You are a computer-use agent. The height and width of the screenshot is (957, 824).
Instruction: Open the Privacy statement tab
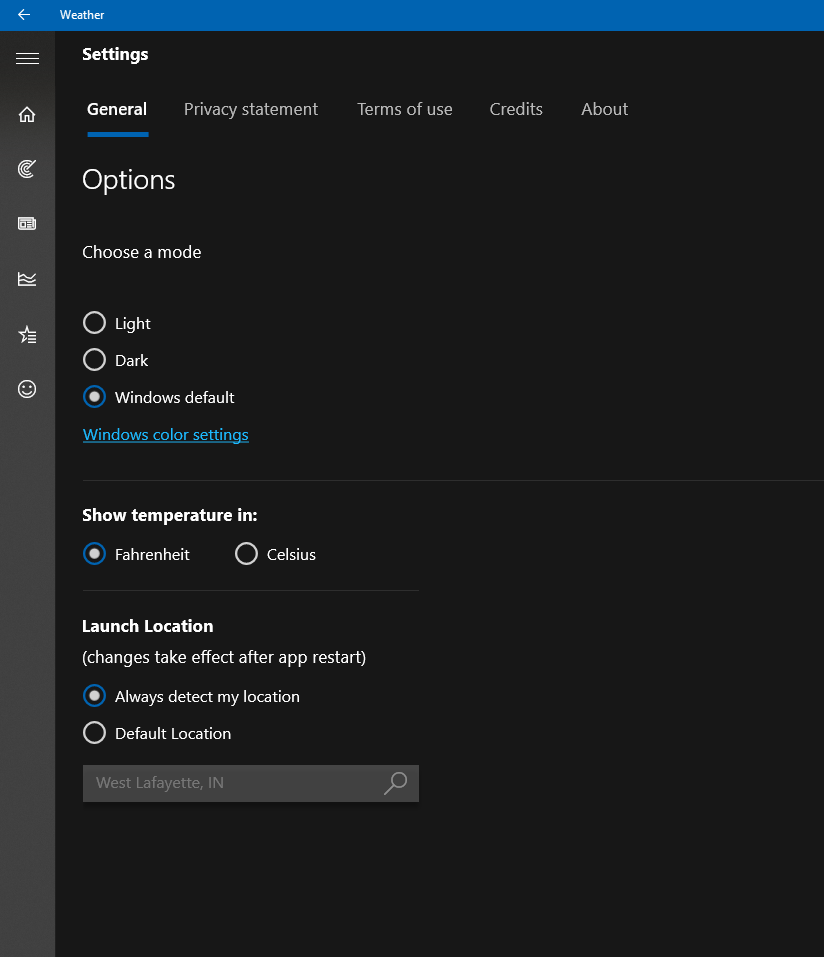251,109
